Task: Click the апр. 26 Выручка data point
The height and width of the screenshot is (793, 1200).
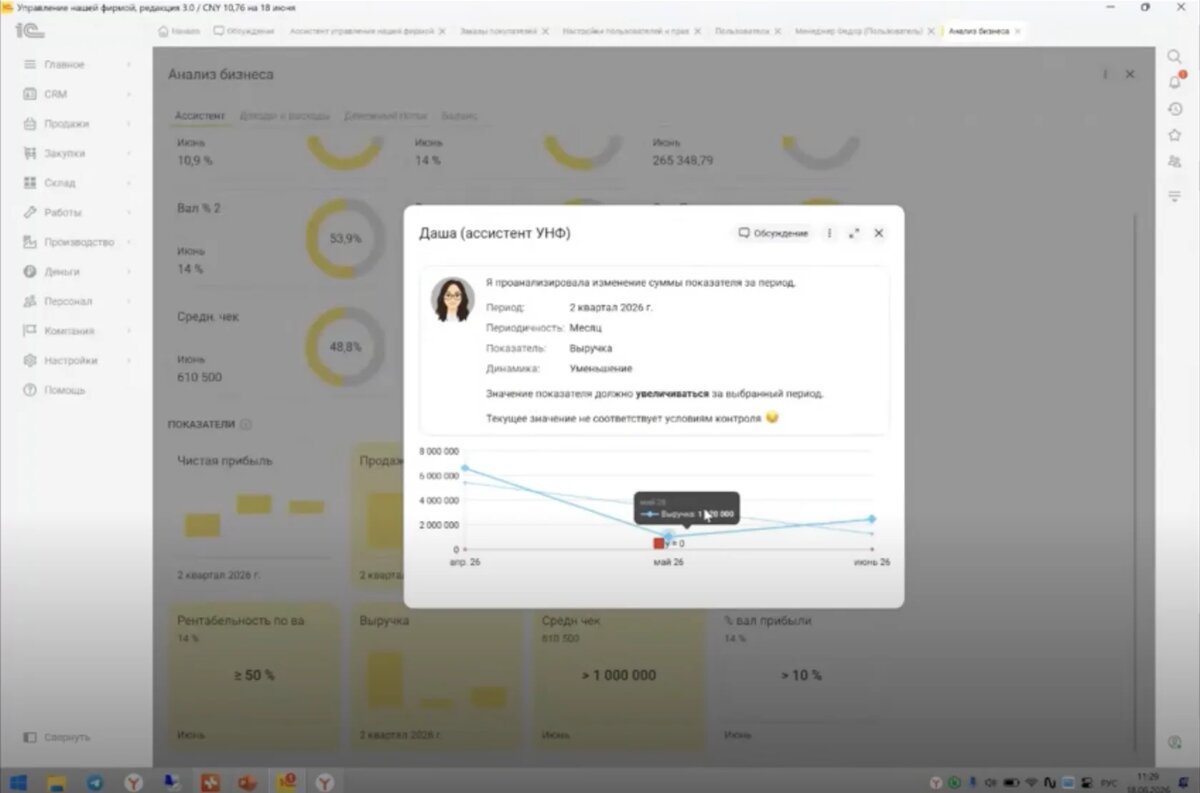Action: click(465, 468)
